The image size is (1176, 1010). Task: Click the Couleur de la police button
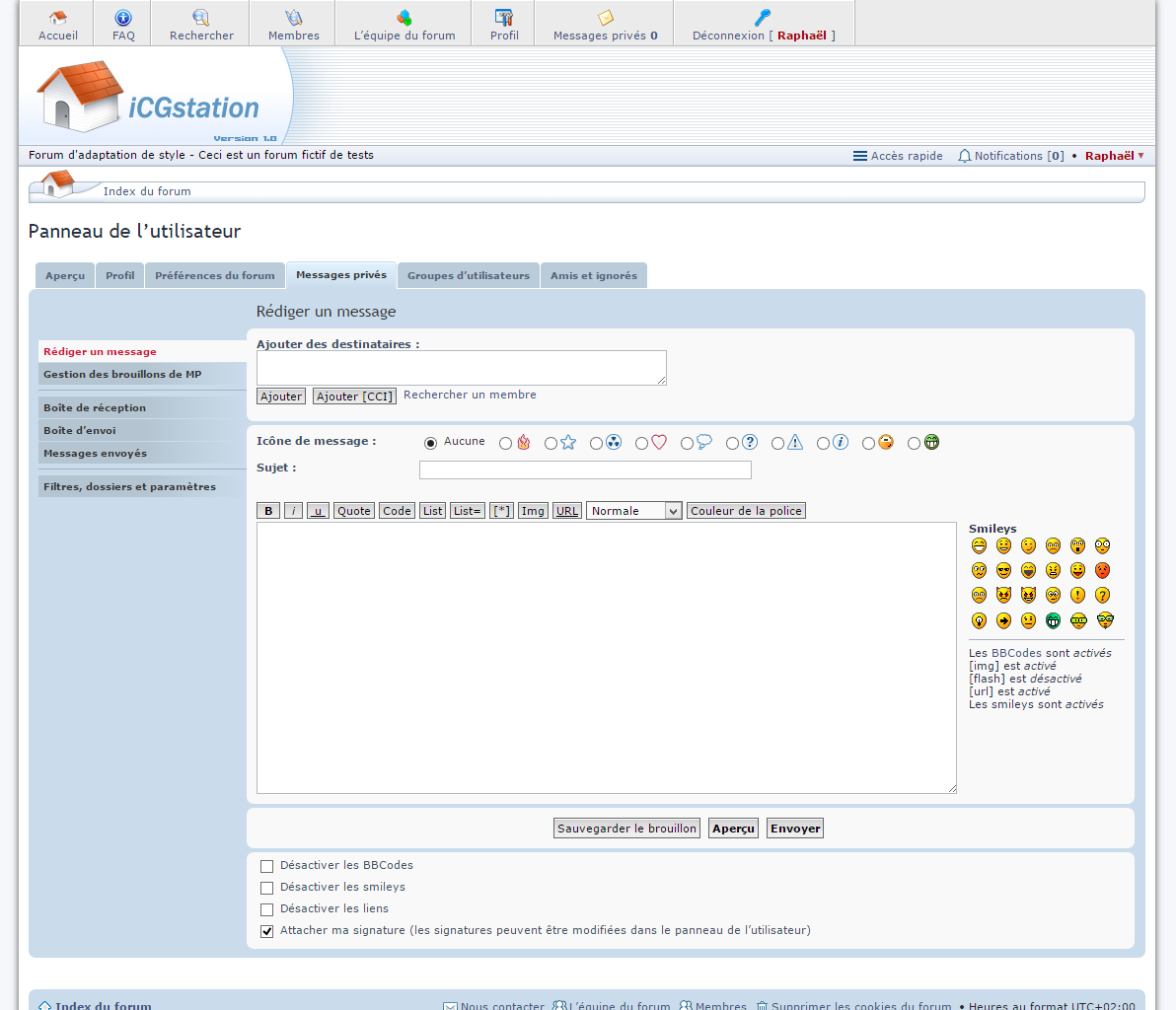coord(746,511)
